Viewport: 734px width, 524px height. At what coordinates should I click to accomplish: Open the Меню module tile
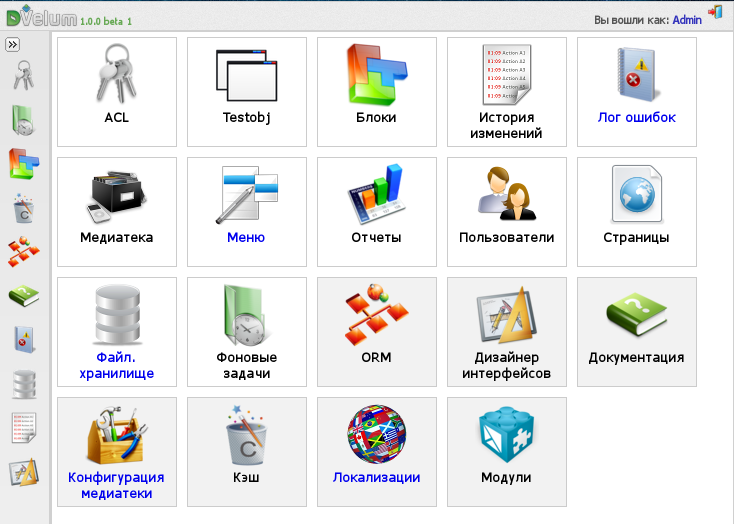(x=247, y=212)
